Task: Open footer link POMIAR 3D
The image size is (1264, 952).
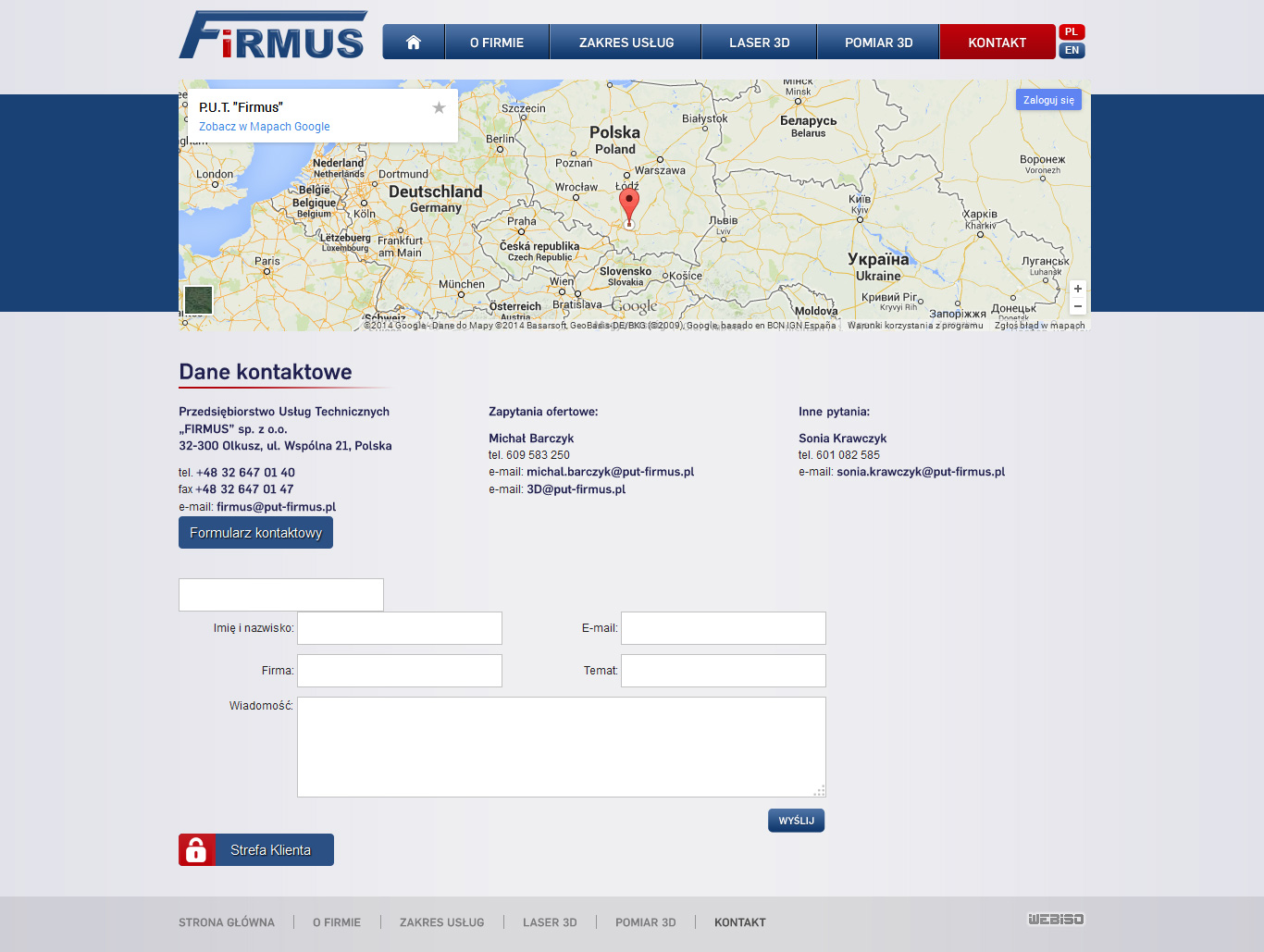Action: point(646,922)
